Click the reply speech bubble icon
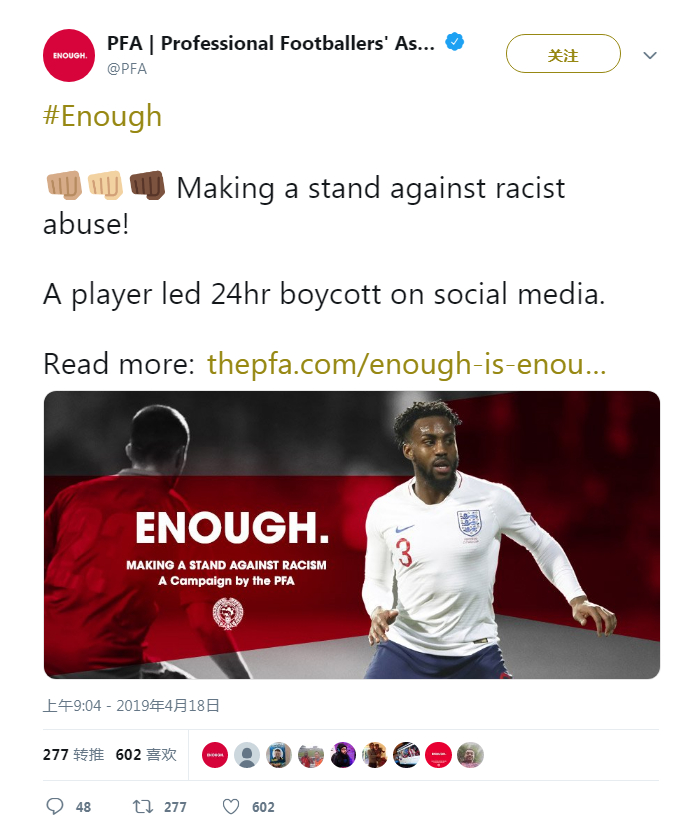Image resolution: width=700 pixels, height=840 pixels. pyautogui.click(x=55, y=806)
